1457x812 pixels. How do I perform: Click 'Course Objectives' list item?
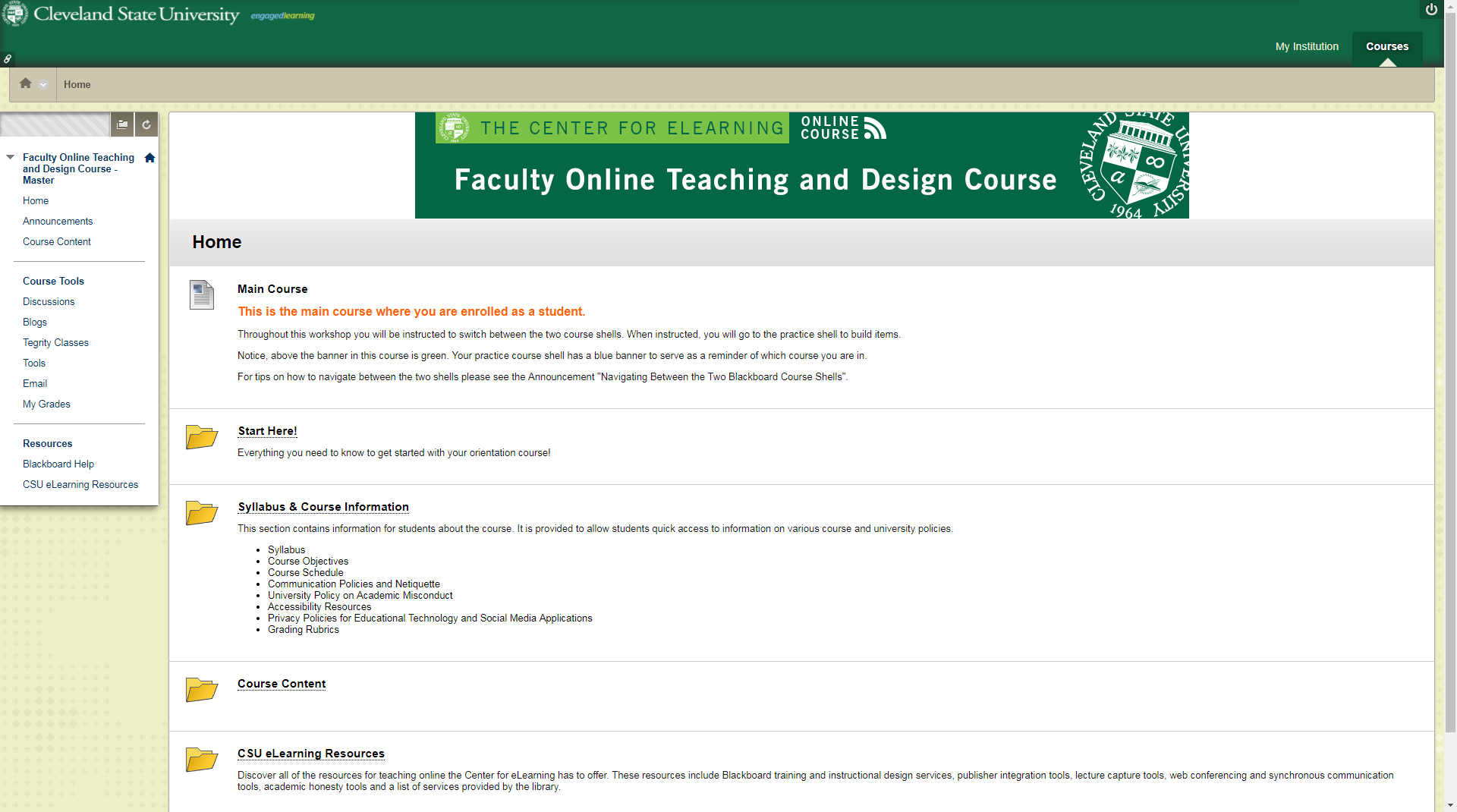[308, 562]
